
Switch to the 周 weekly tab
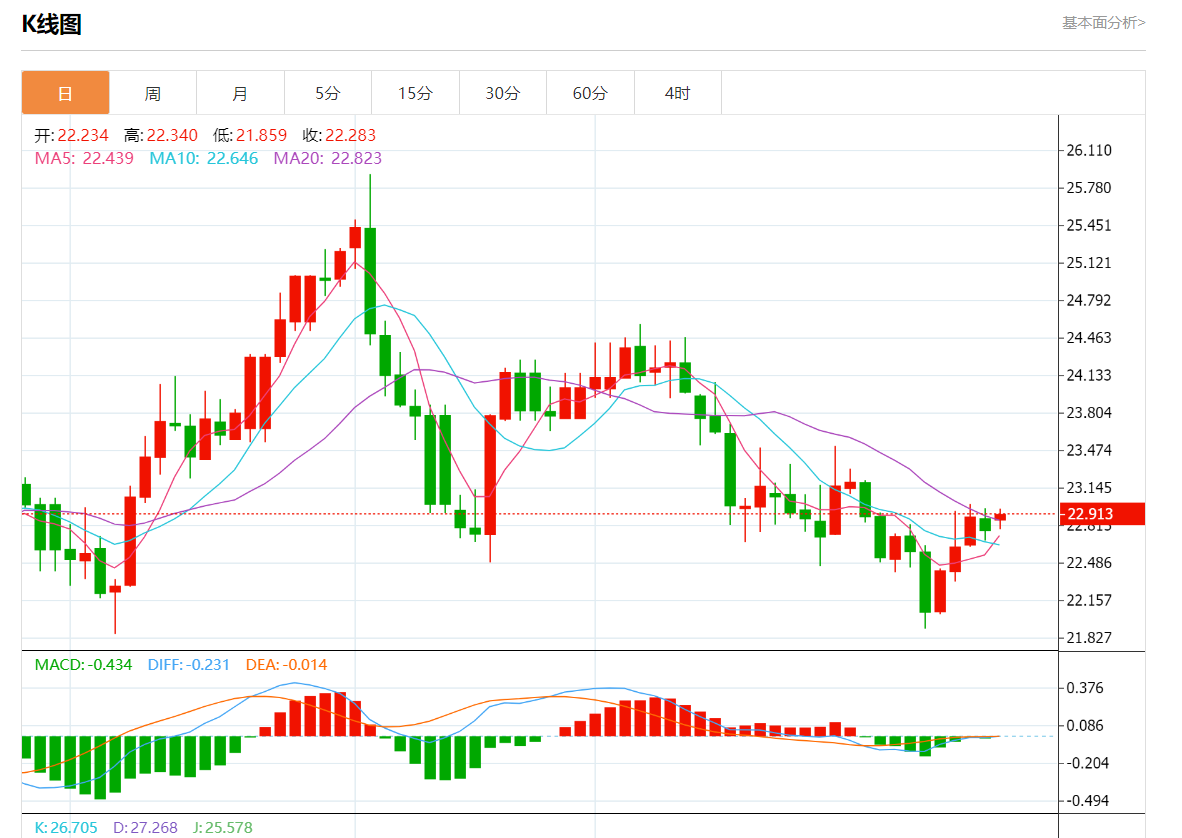tap(152, 93)
